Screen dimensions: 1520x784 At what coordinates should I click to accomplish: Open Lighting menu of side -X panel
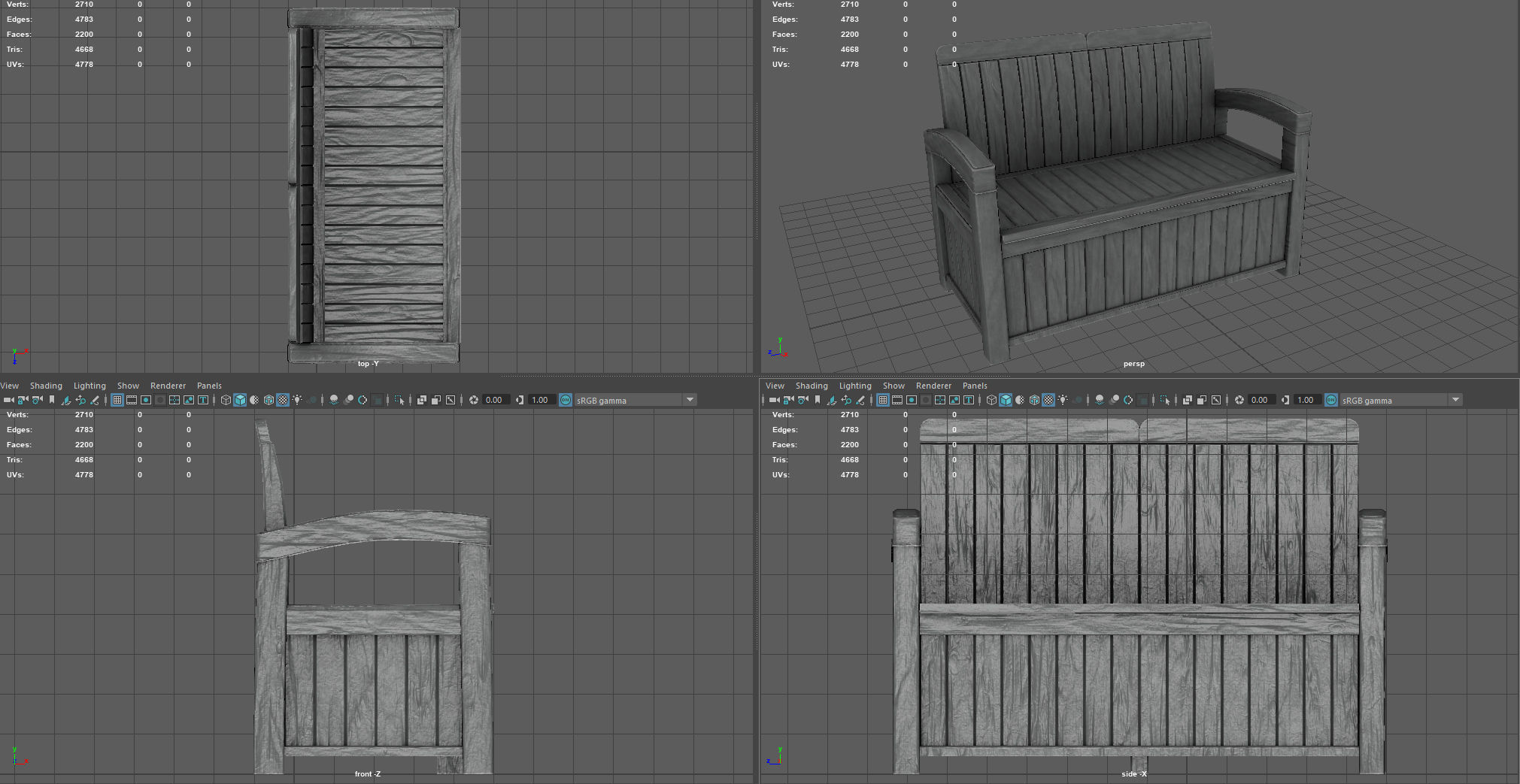(855, 386)
